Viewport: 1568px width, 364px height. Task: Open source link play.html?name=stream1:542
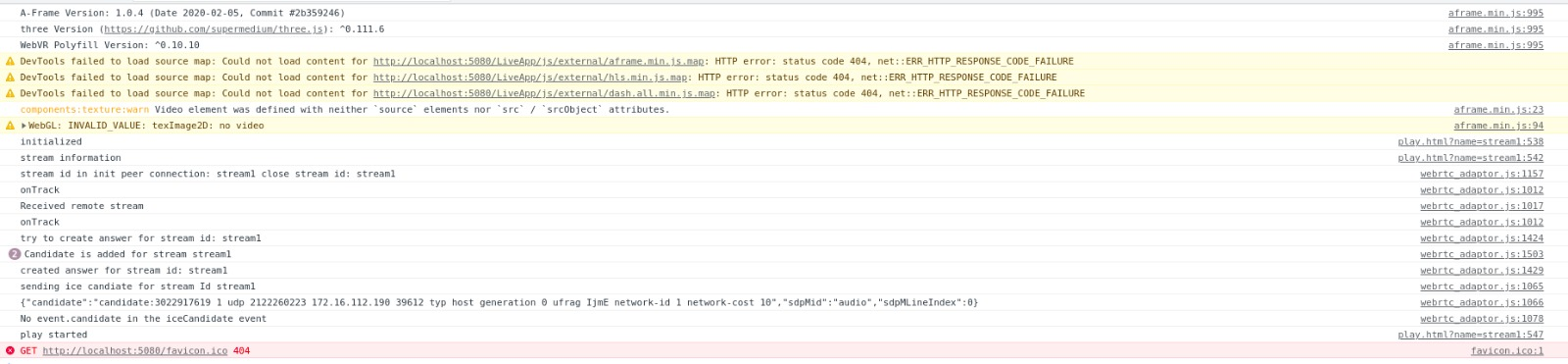(x=1470, y=158)
